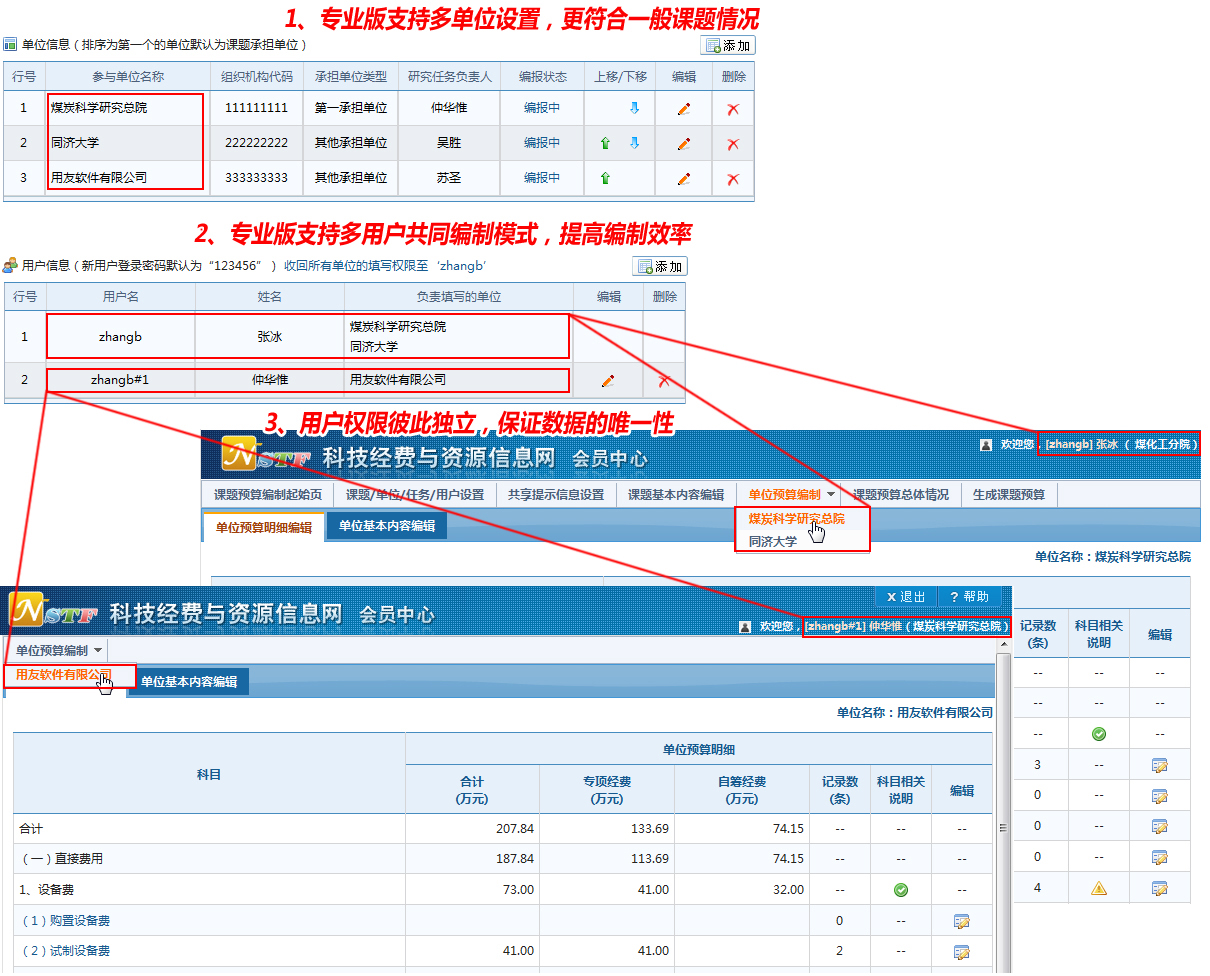This screenshot has width=1210, height=976.
Task: Edit user zhangb#1 with the pencil icon
Action: (608, 381)
